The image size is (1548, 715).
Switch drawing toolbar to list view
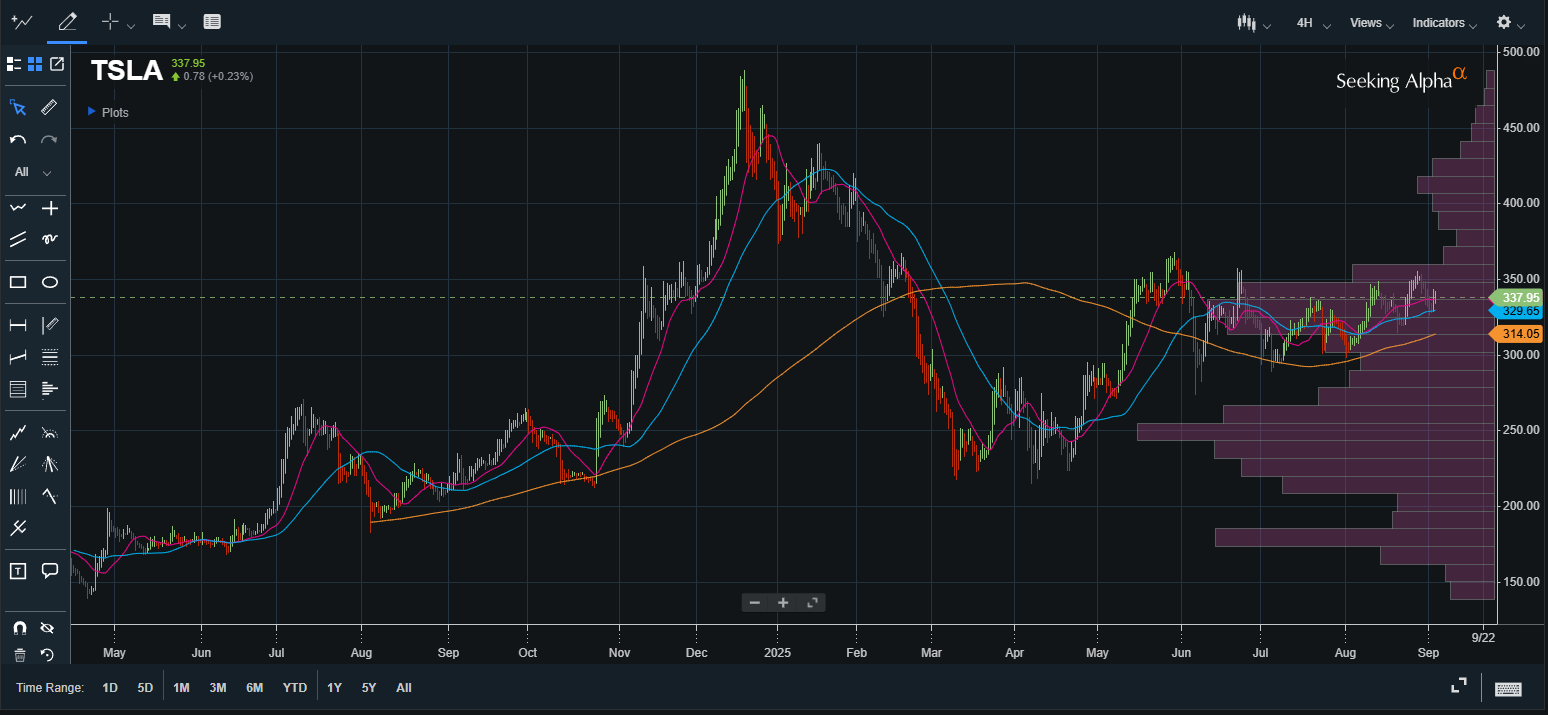[14, 64]
